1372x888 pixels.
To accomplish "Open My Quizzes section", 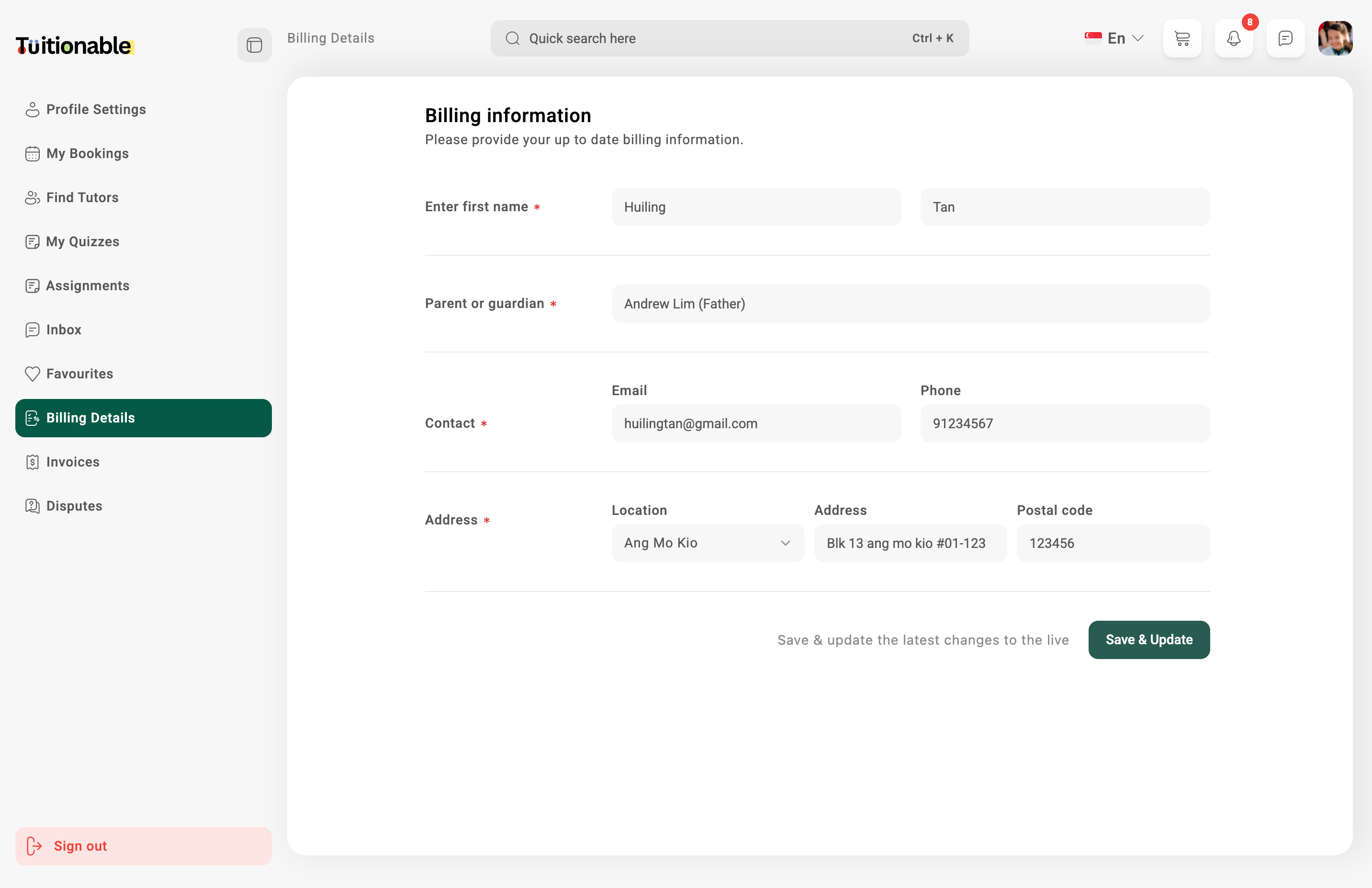I will coord(82,241).
